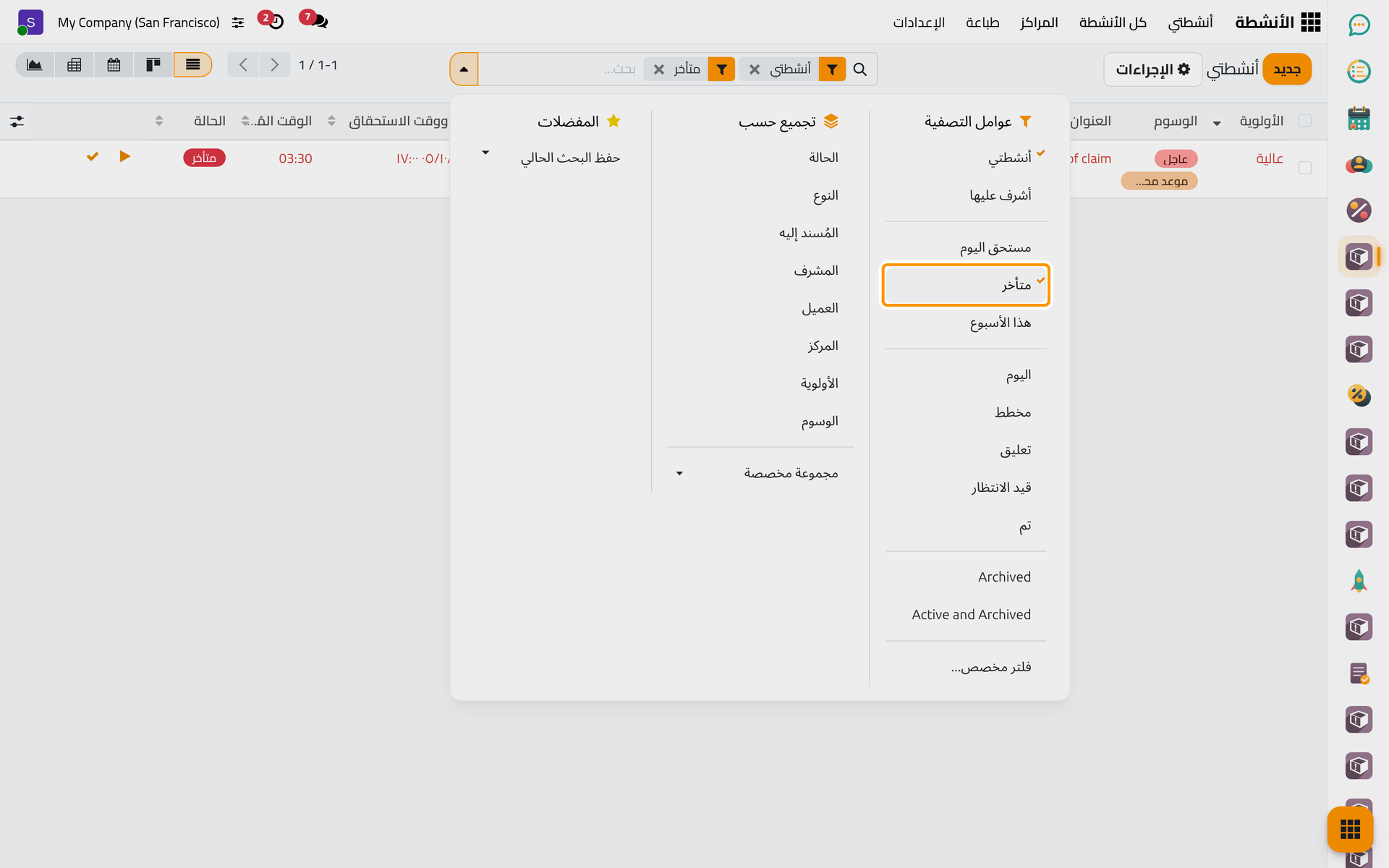This screenshot has height=868, width=1389.
Task: Open فلتر مخصص custom filter
Action: 966,667
